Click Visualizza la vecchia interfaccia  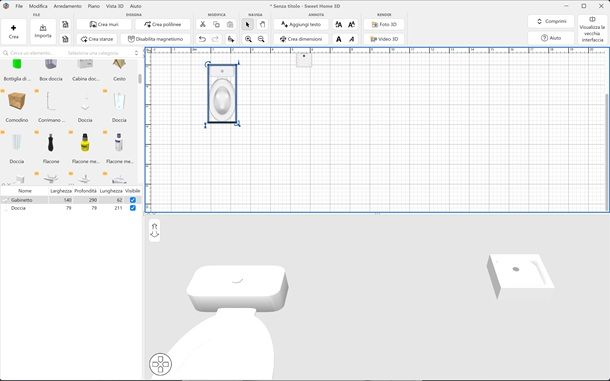point(592,30)
